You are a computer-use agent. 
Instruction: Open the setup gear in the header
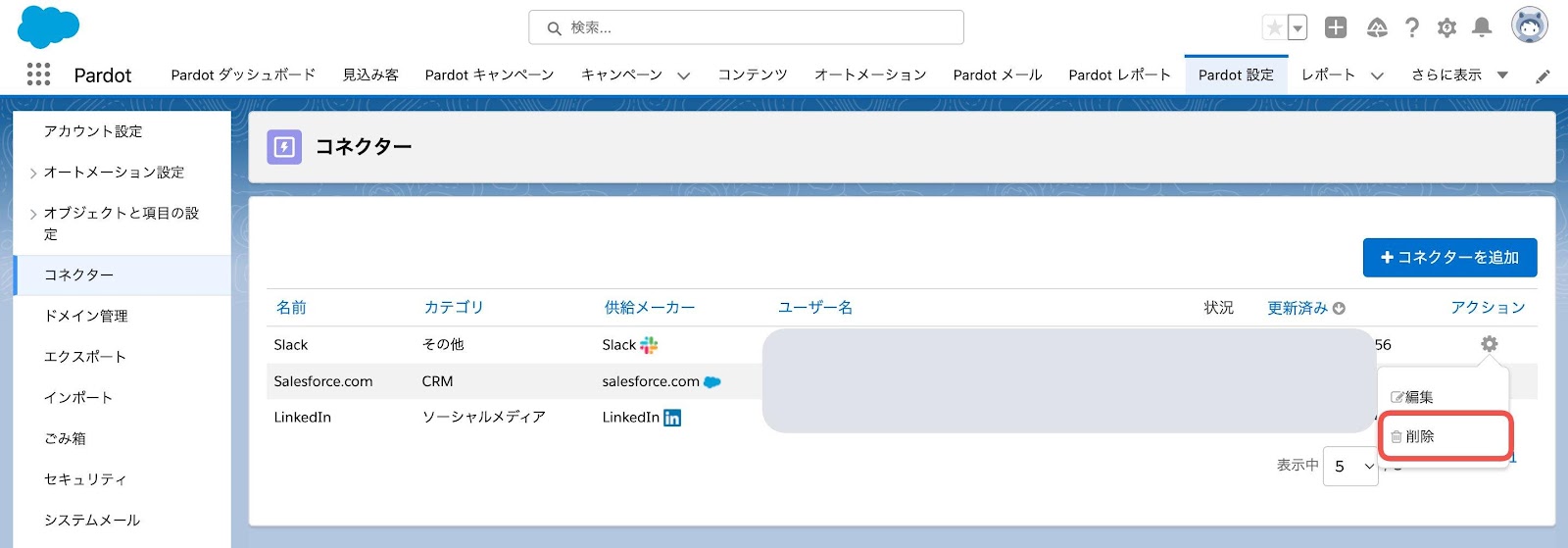click(1446, 27)
